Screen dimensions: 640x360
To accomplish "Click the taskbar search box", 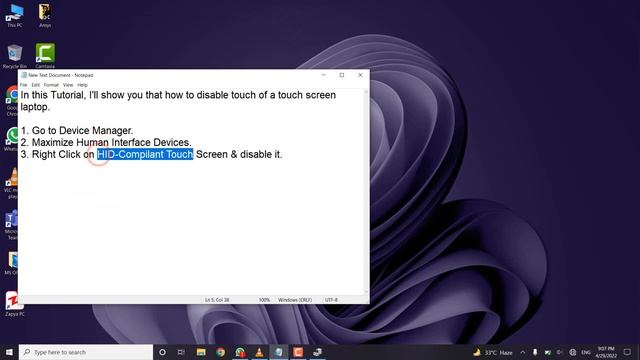I will click(86, 352).
